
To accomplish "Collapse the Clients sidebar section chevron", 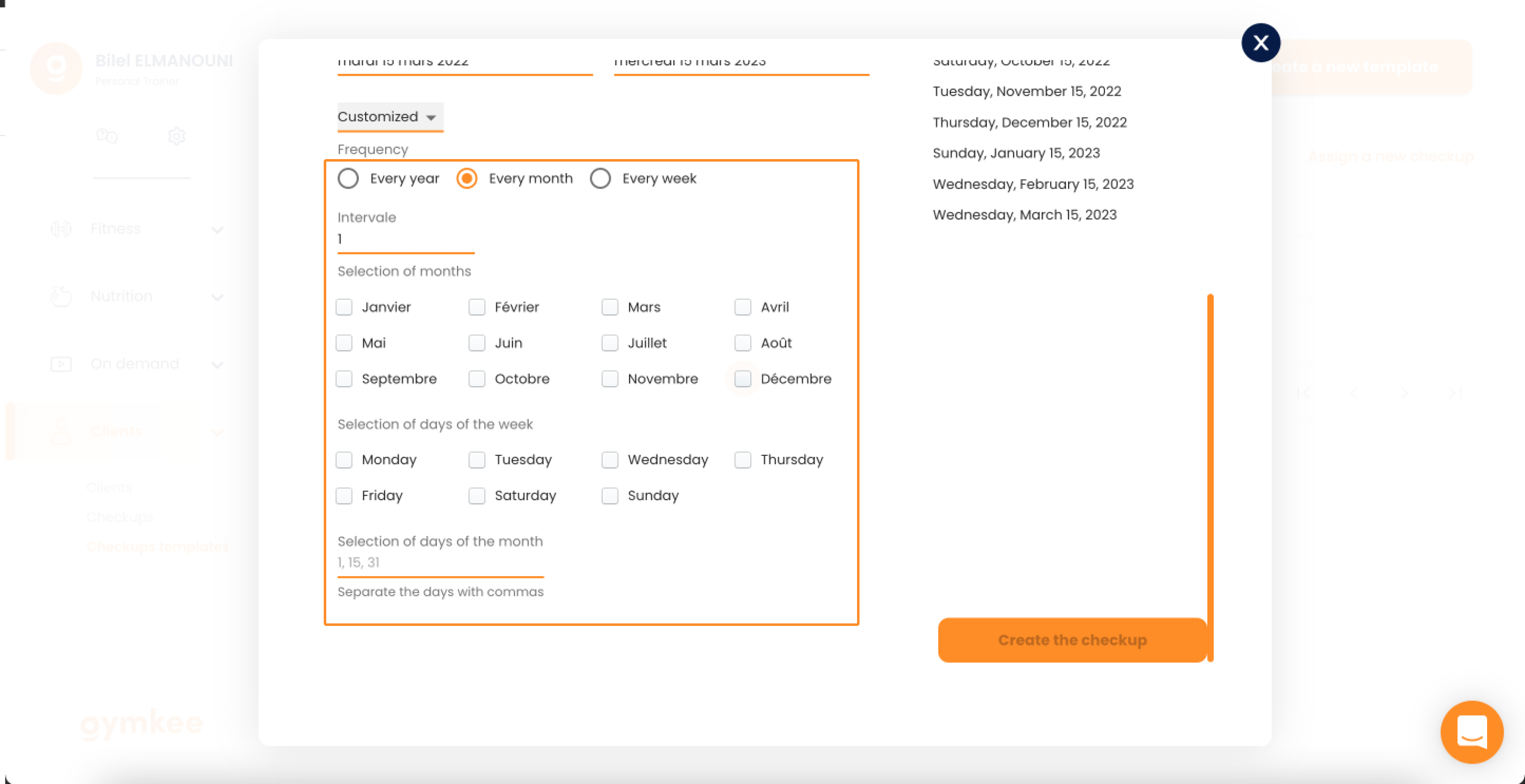I will pyautogui.click(x=218, y=432).
